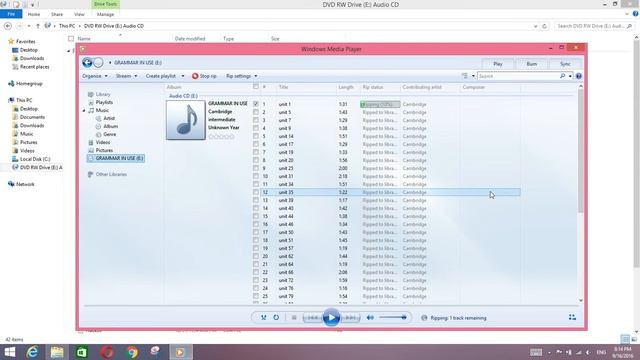Collapse the Music tree node

pos(84,111)
